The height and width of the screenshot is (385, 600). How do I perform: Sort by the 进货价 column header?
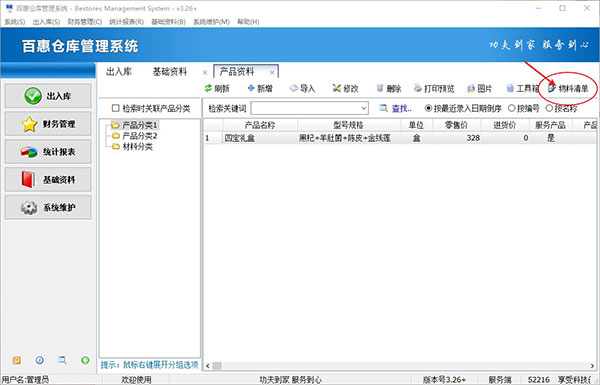point(505,125)
